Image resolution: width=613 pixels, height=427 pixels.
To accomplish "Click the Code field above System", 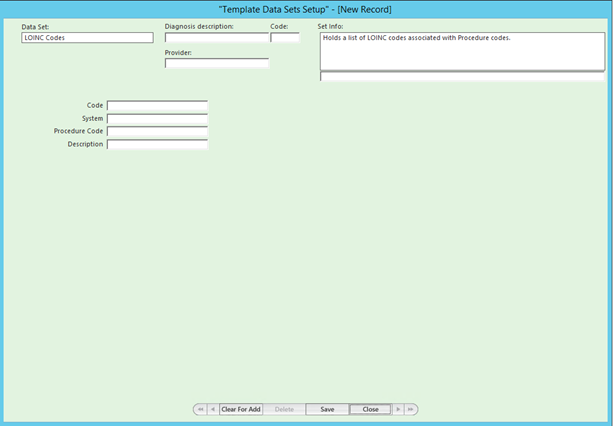I will tap(158, 106).
